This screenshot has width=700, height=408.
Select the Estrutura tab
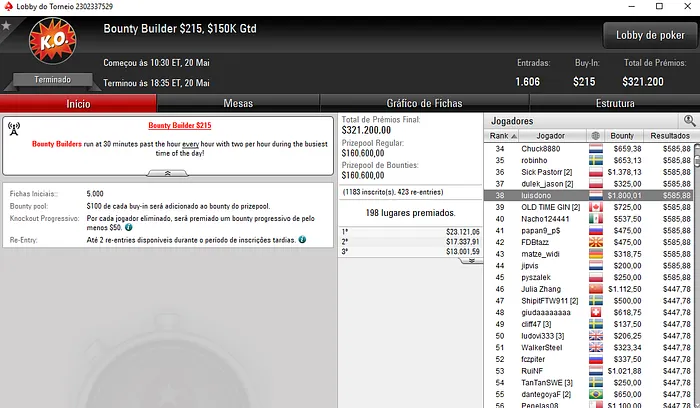click(x=615, y=104)
